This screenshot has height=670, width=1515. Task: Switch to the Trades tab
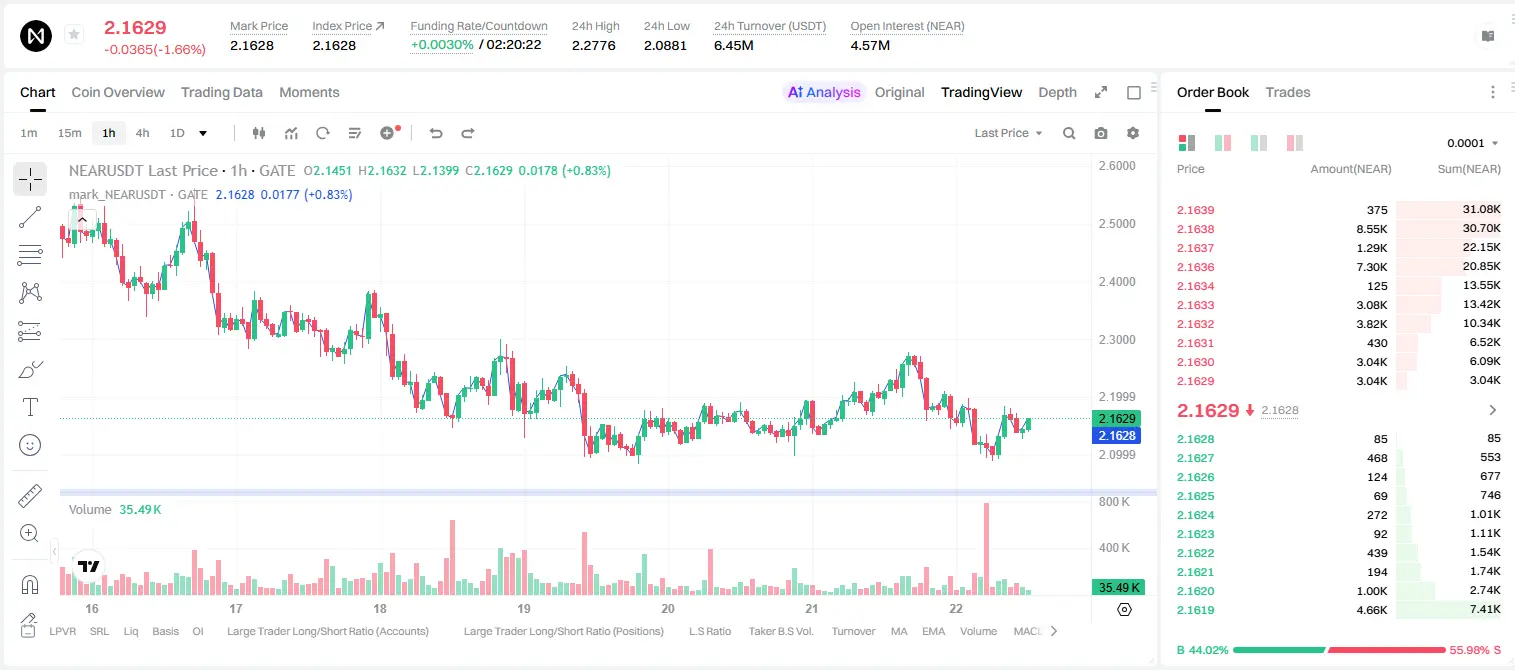1287,92
